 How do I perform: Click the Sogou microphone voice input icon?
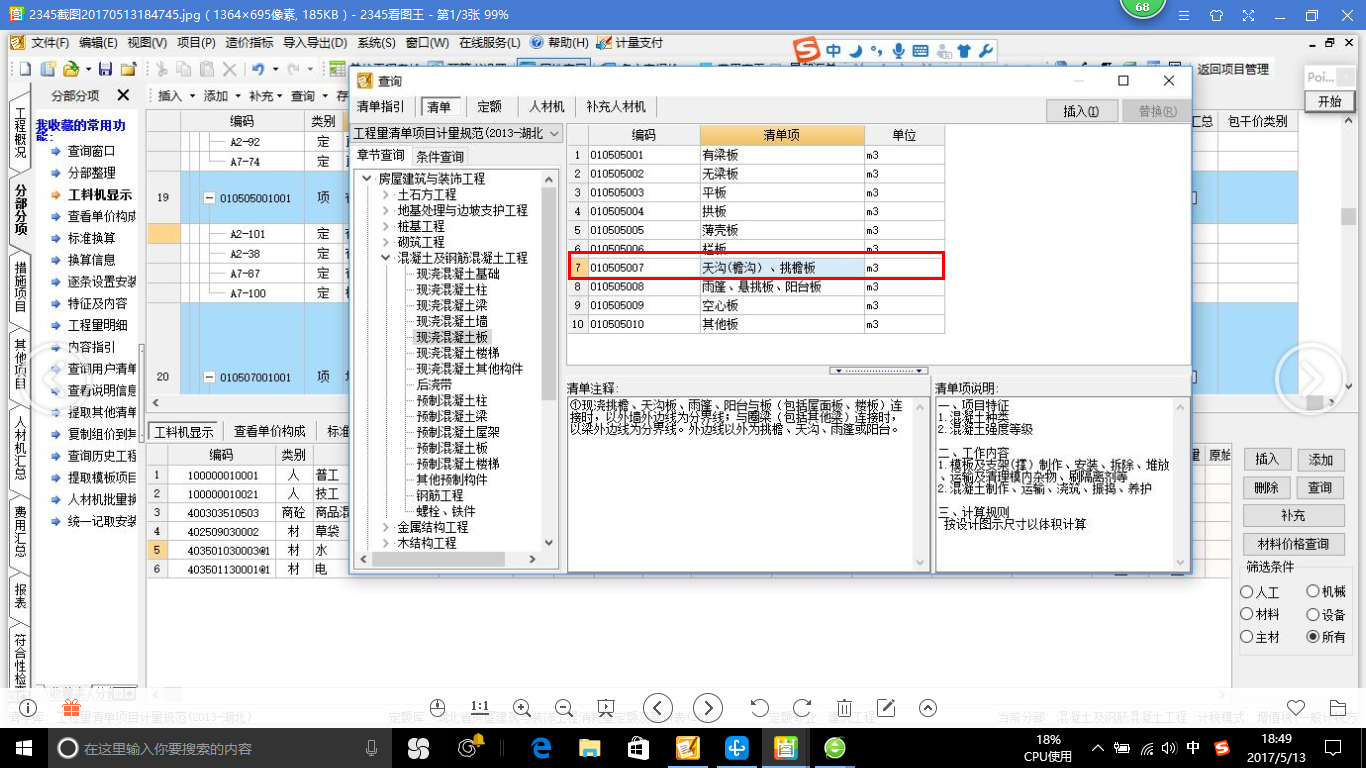coord(898,50)
